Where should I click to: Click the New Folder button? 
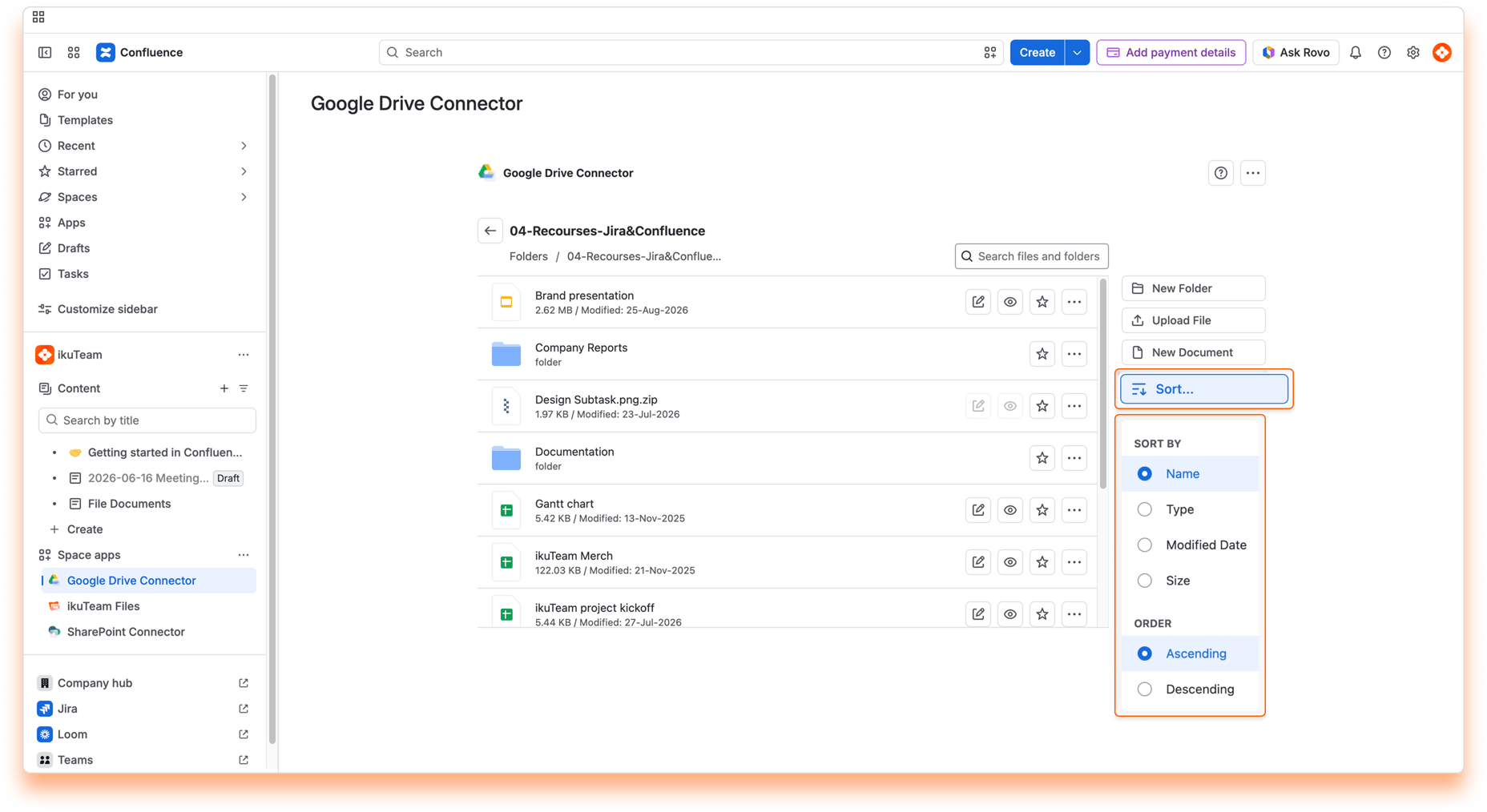[1194, 288]
